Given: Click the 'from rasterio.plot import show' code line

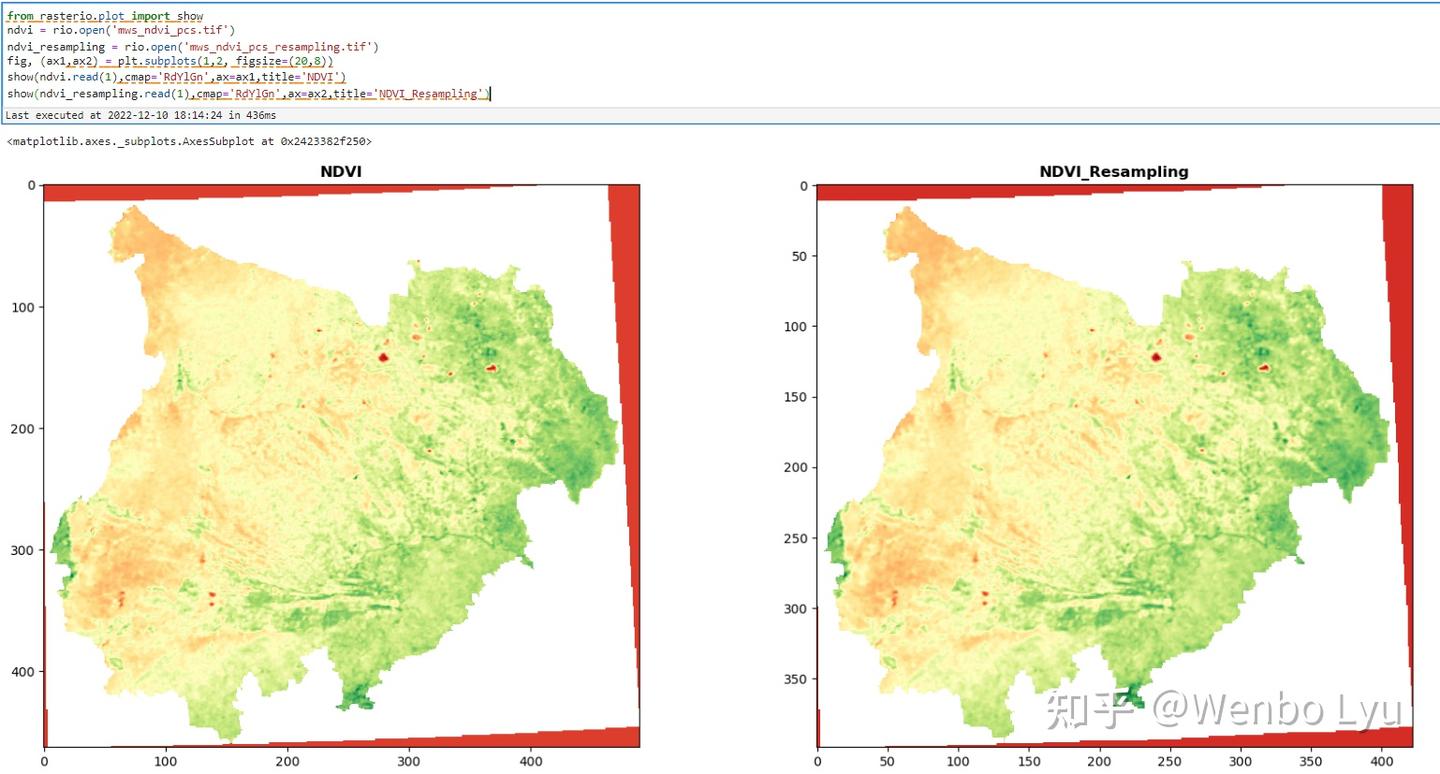Looking at the screenshot, I should tap(105, 16).
